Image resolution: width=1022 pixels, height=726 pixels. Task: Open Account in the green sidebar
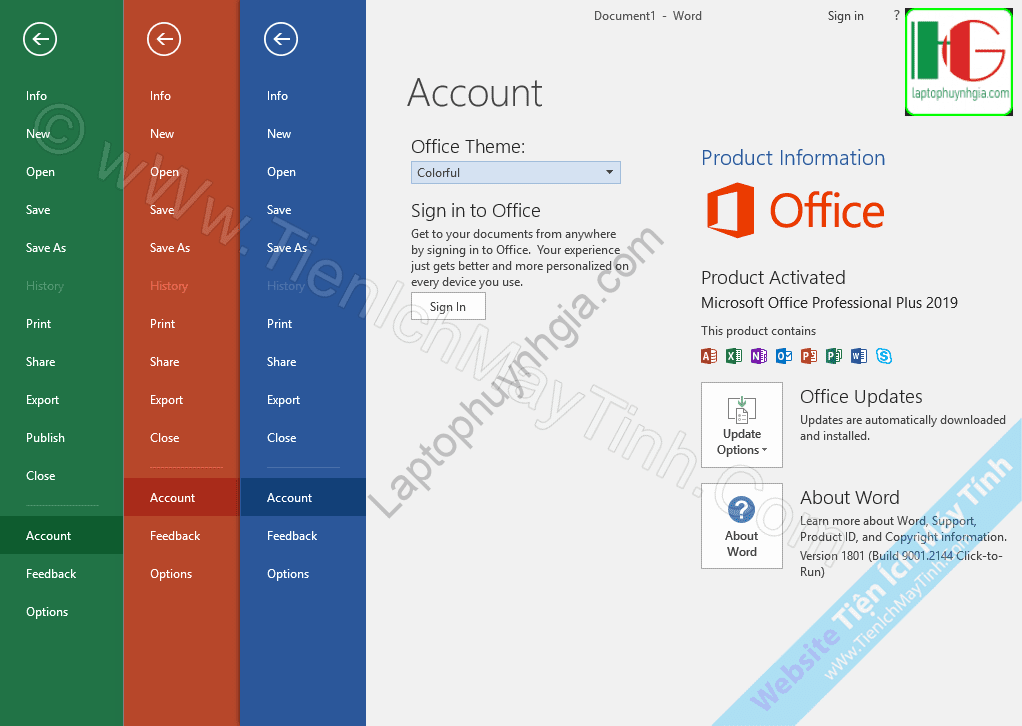coord(61,536)
